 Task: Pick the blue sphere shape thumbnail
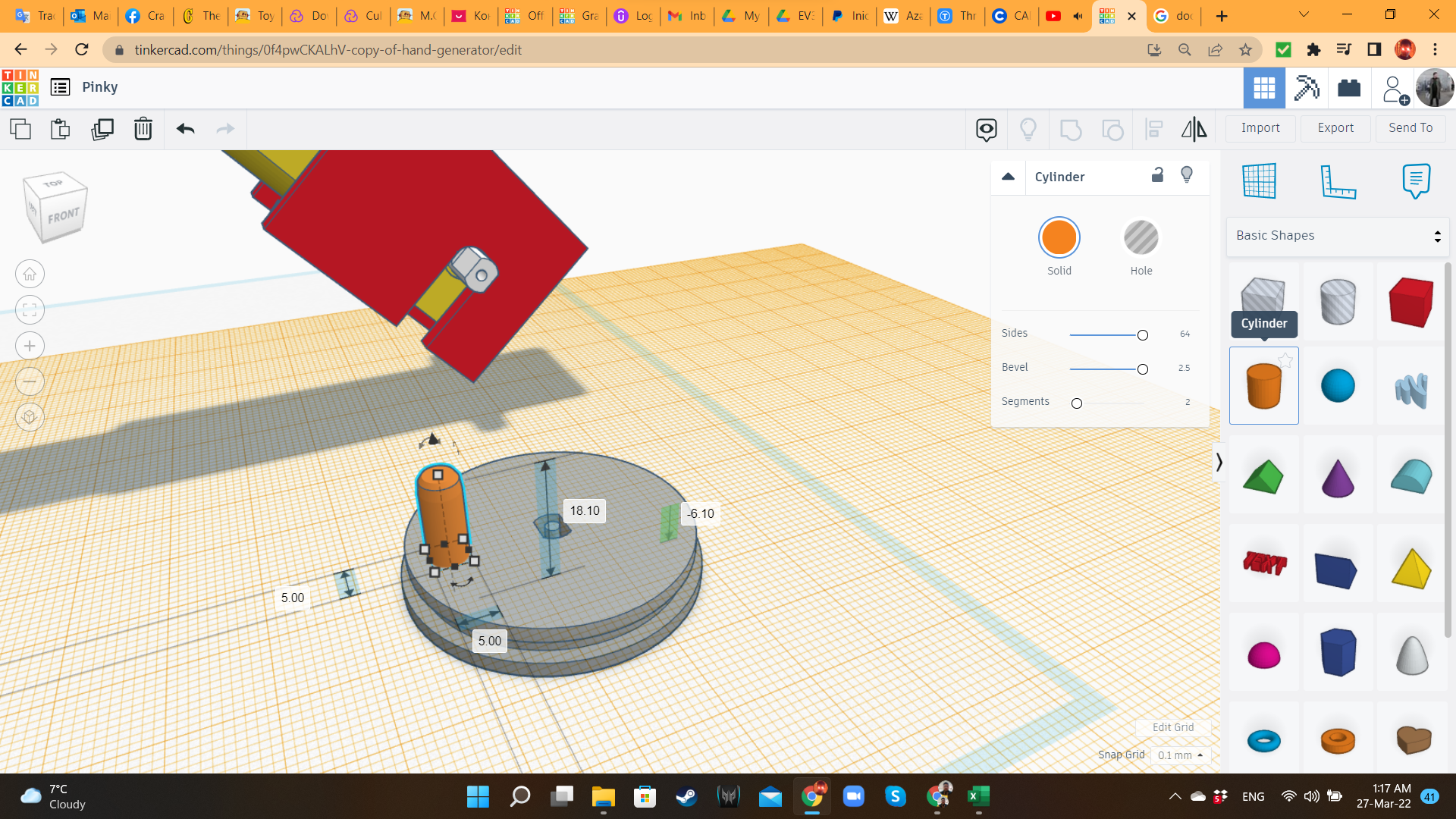coord(1338,385)
